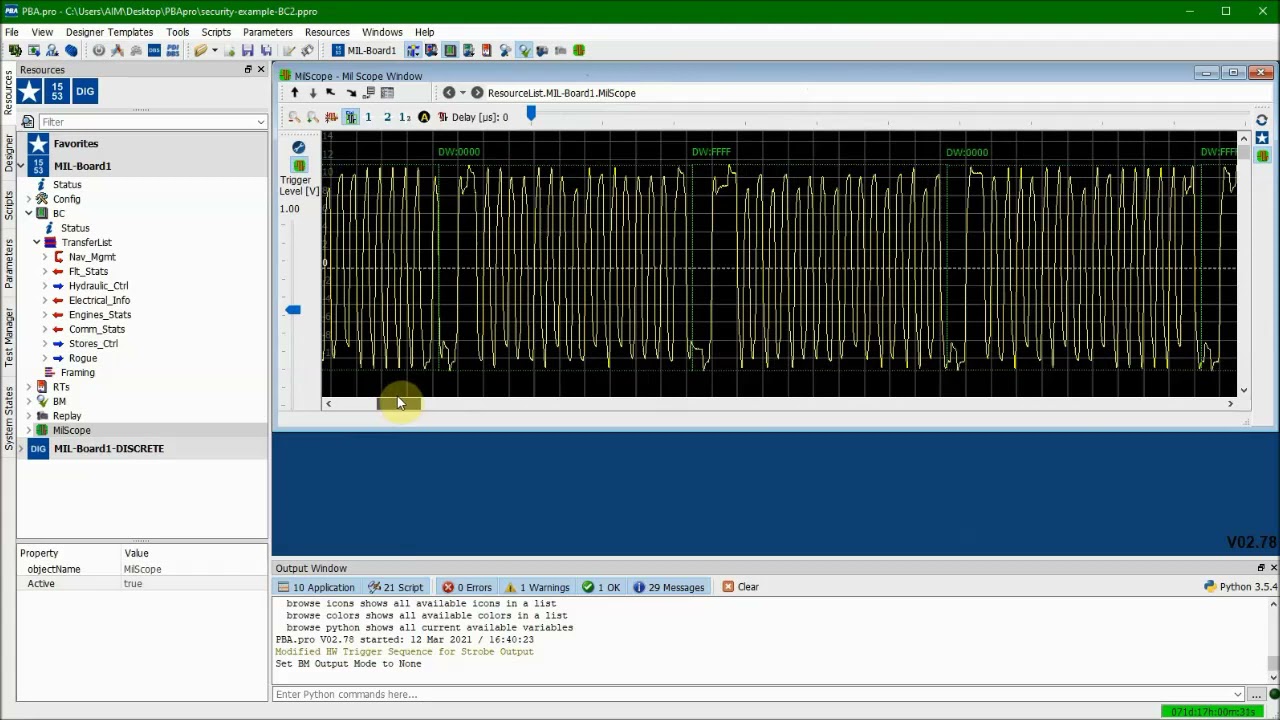
Task: Click the green scope icon below wrench
Action: (x=298, y=164)
